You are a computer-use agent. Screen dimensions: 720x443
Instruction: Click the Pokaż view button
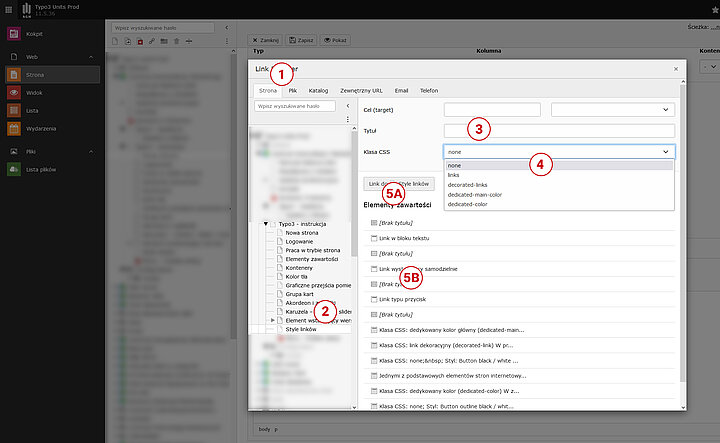336,40
